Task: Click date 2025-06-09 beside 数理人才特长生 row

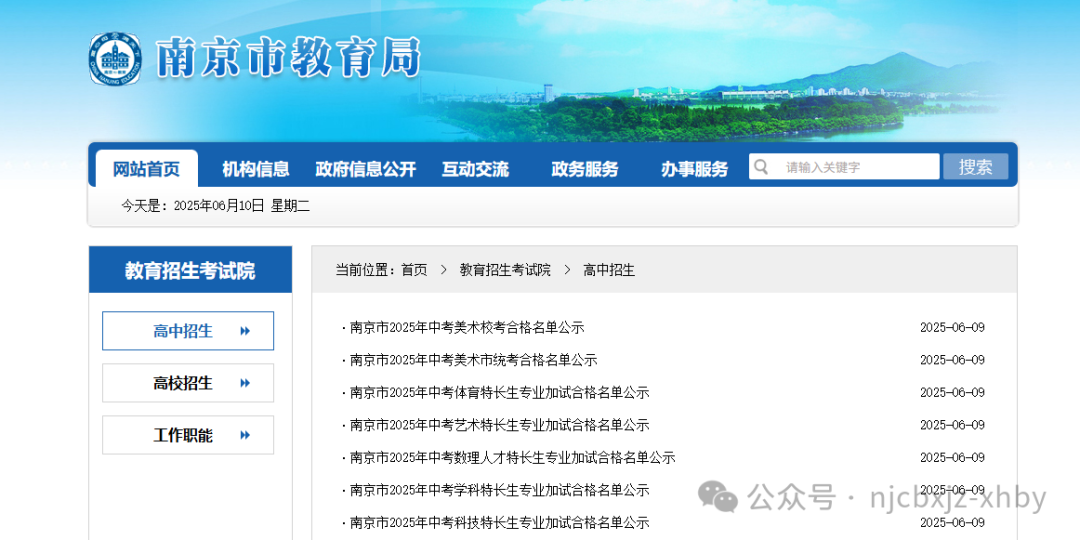Action: click(953, 457)
